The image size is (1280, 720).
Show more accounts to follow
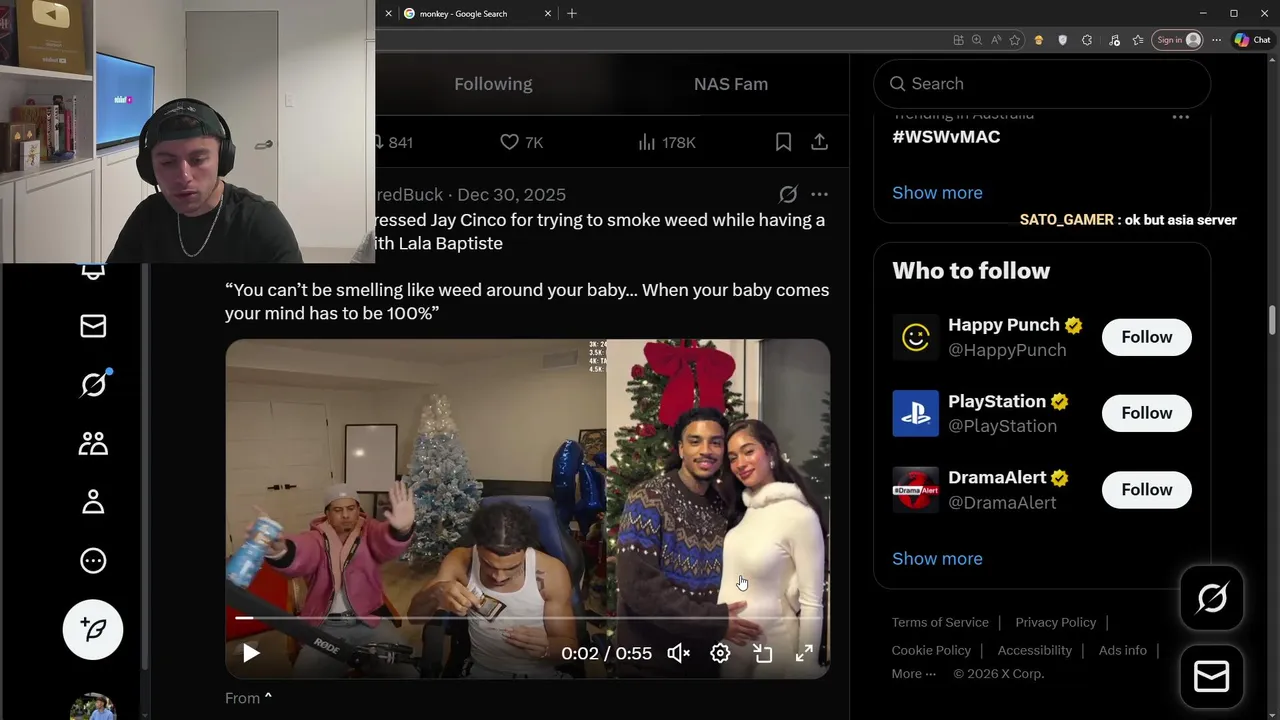coord(937,558)
